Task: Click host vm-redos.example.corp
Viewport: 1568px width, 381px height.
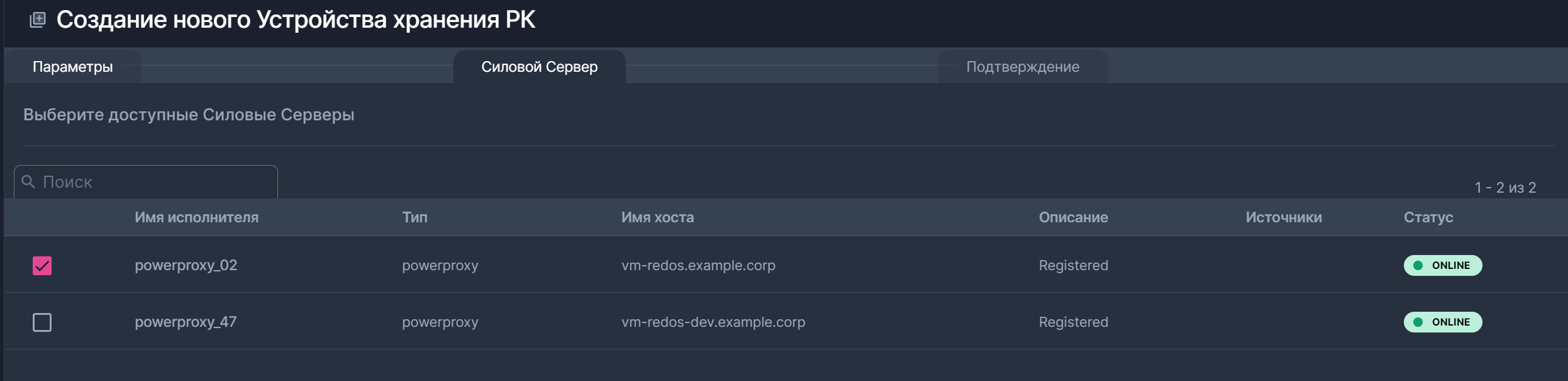Action: pos(698,266)
